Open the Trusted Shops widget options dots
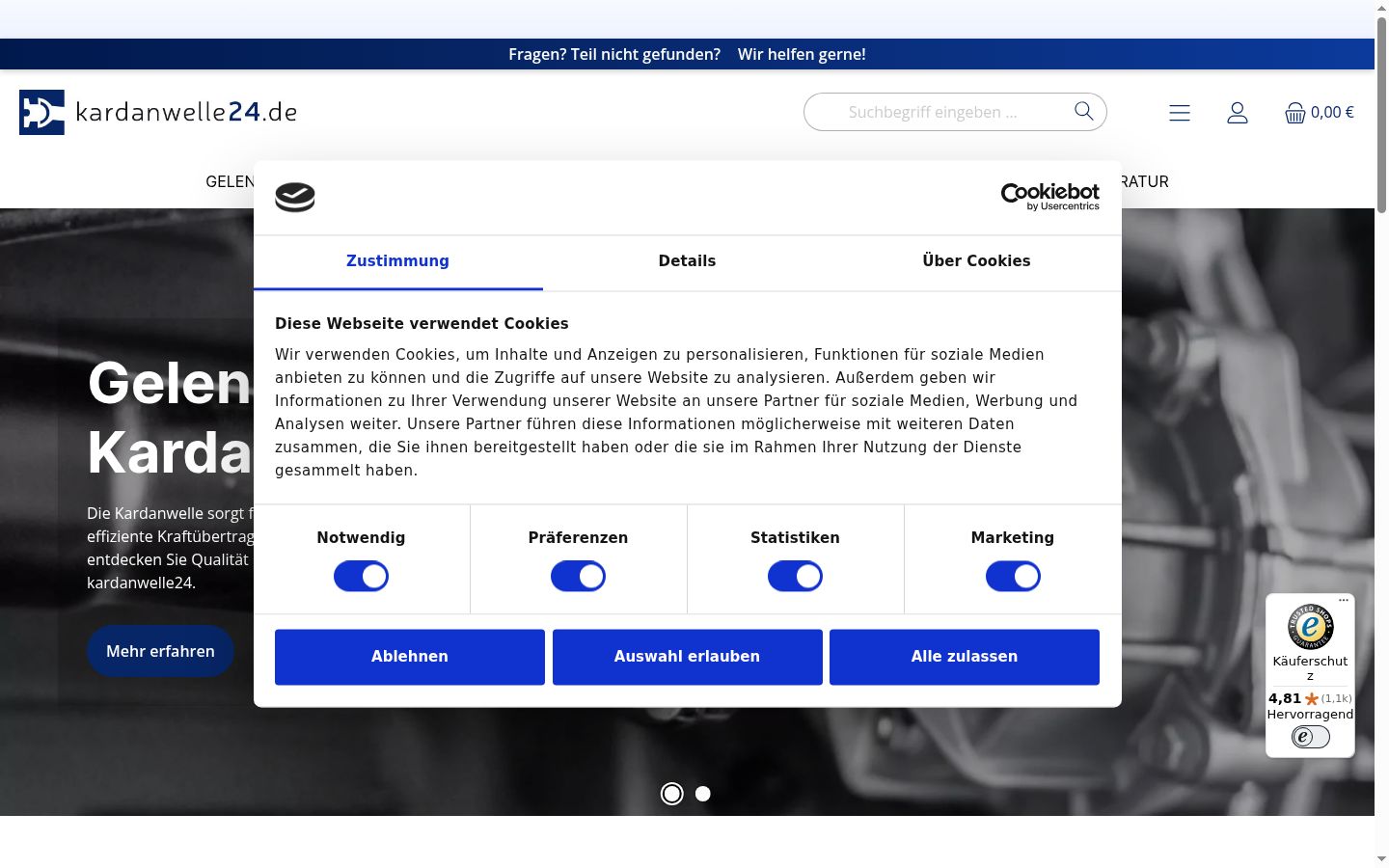1389x868 pixels. coord(1344,600)
